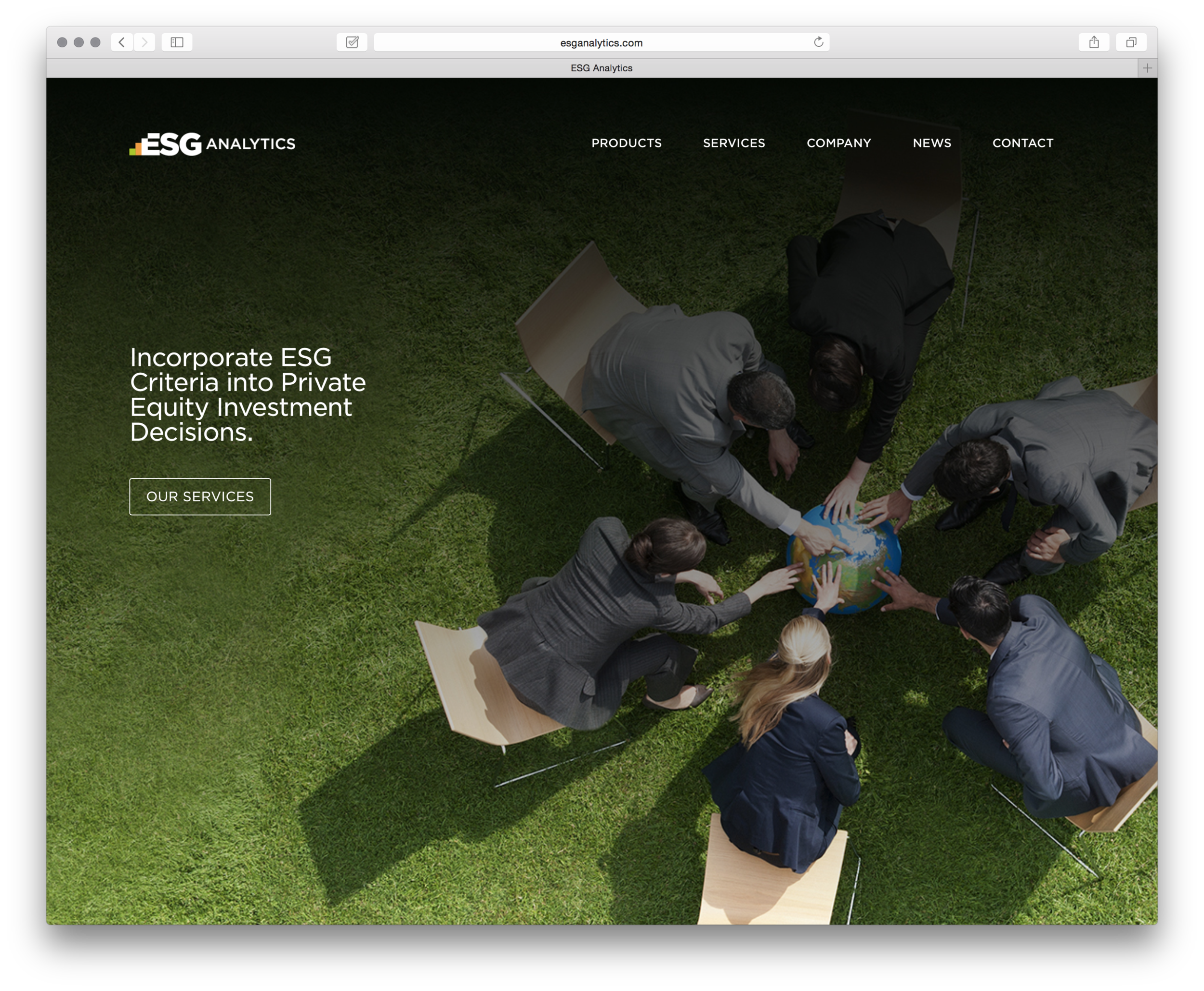Open the Company navigation link
Viewport: 1204px width, 991px height.
(838, 143)
